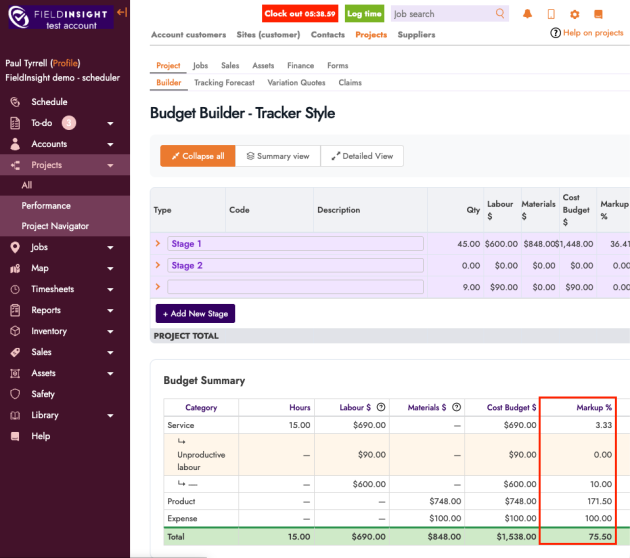The height and width of the screenshot is (558, 630).
Task: Click the Materials $ help question mark
Action: tap(457, 407)
